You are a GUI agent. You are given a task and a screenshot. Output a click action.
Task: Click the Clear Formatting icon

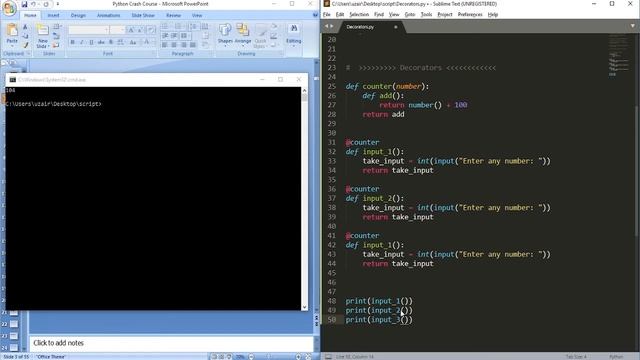coord(151,30)
